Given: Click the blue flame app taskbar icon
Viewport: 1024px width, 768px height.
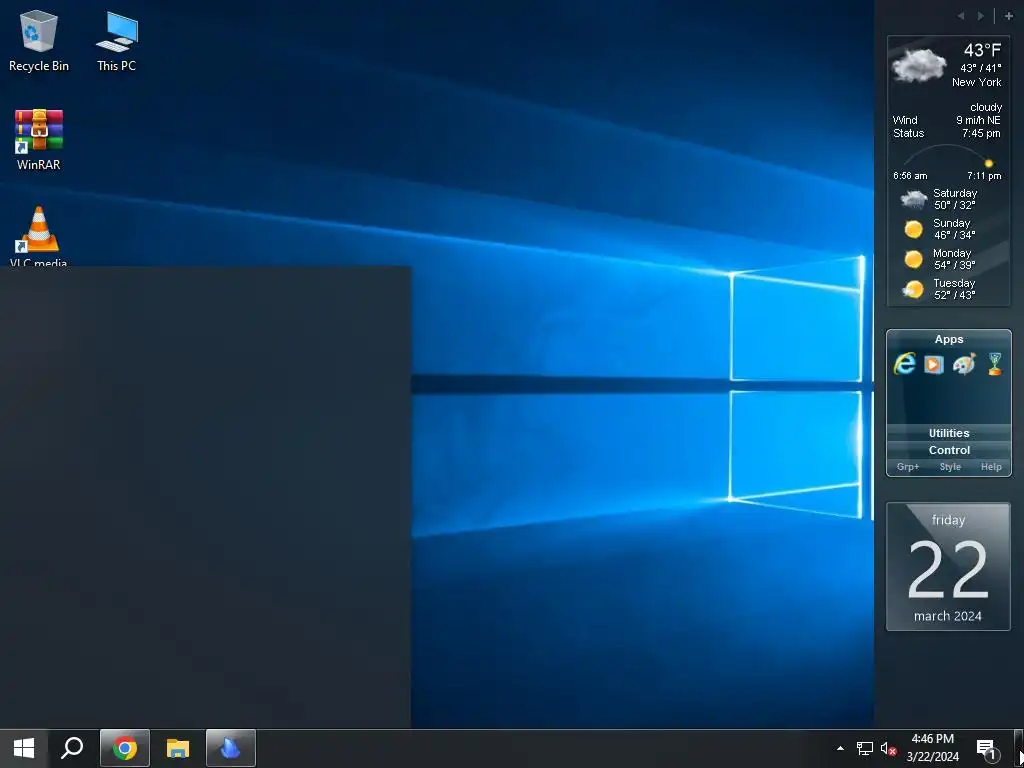Looking at the screenshot, I should pyautogui.click(x=231, y=748).
